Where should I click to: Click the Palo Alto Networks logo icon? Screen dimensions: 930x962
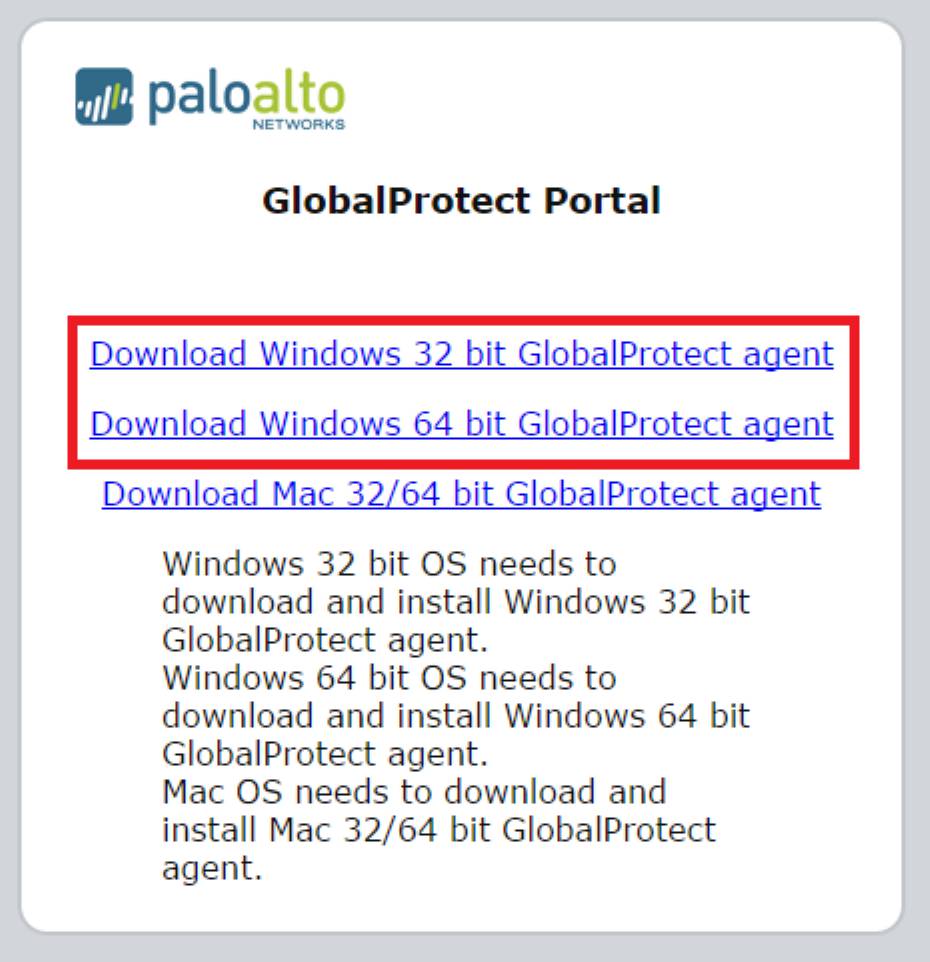click(104, 96)
